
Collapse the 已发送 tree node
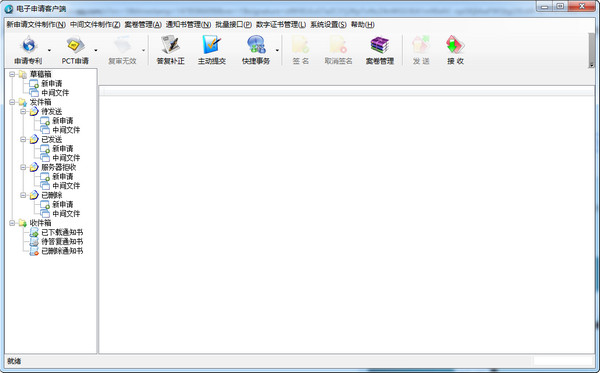(x=23, y=139)
